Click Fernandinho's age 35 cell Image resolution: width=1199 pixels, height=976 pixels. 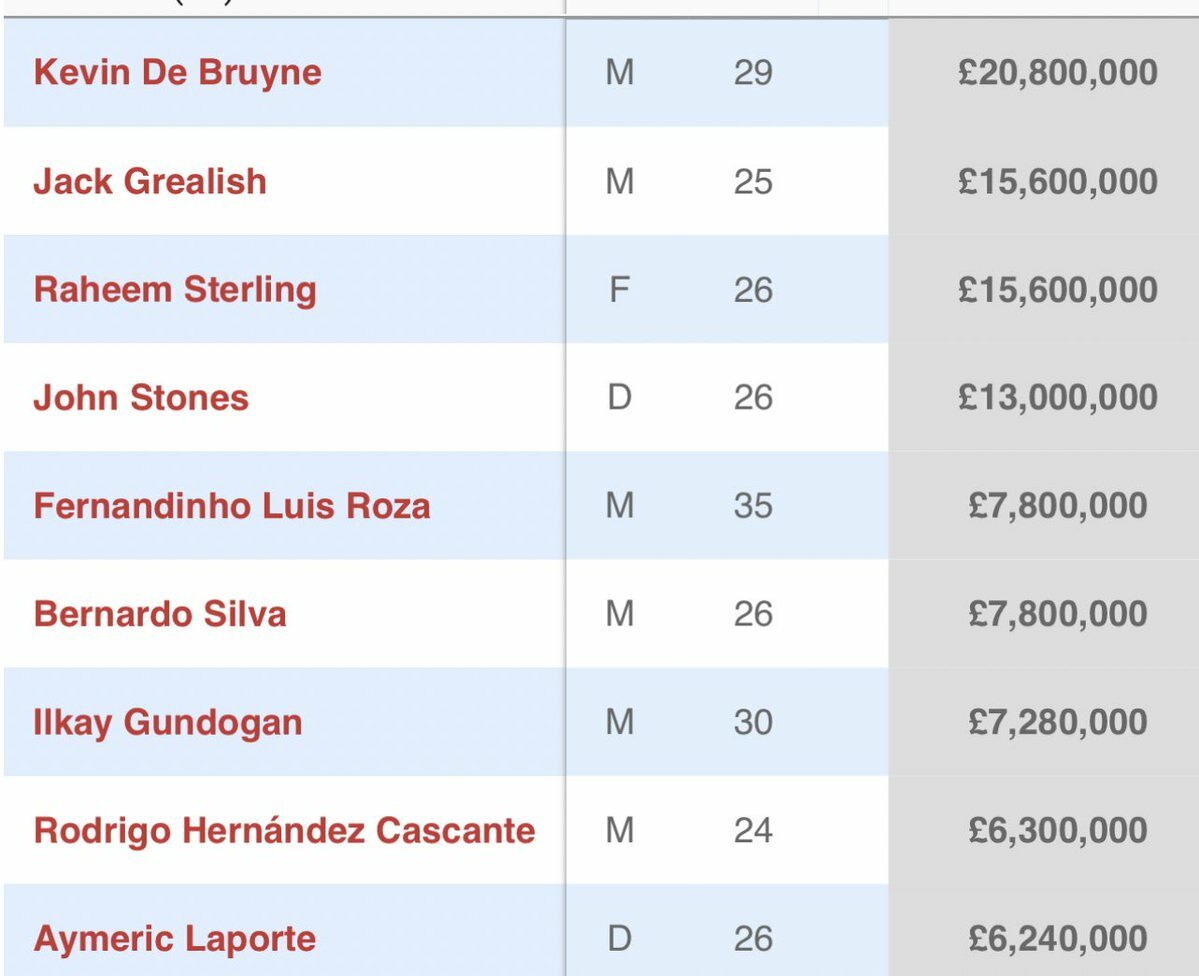tap(753, 506)
